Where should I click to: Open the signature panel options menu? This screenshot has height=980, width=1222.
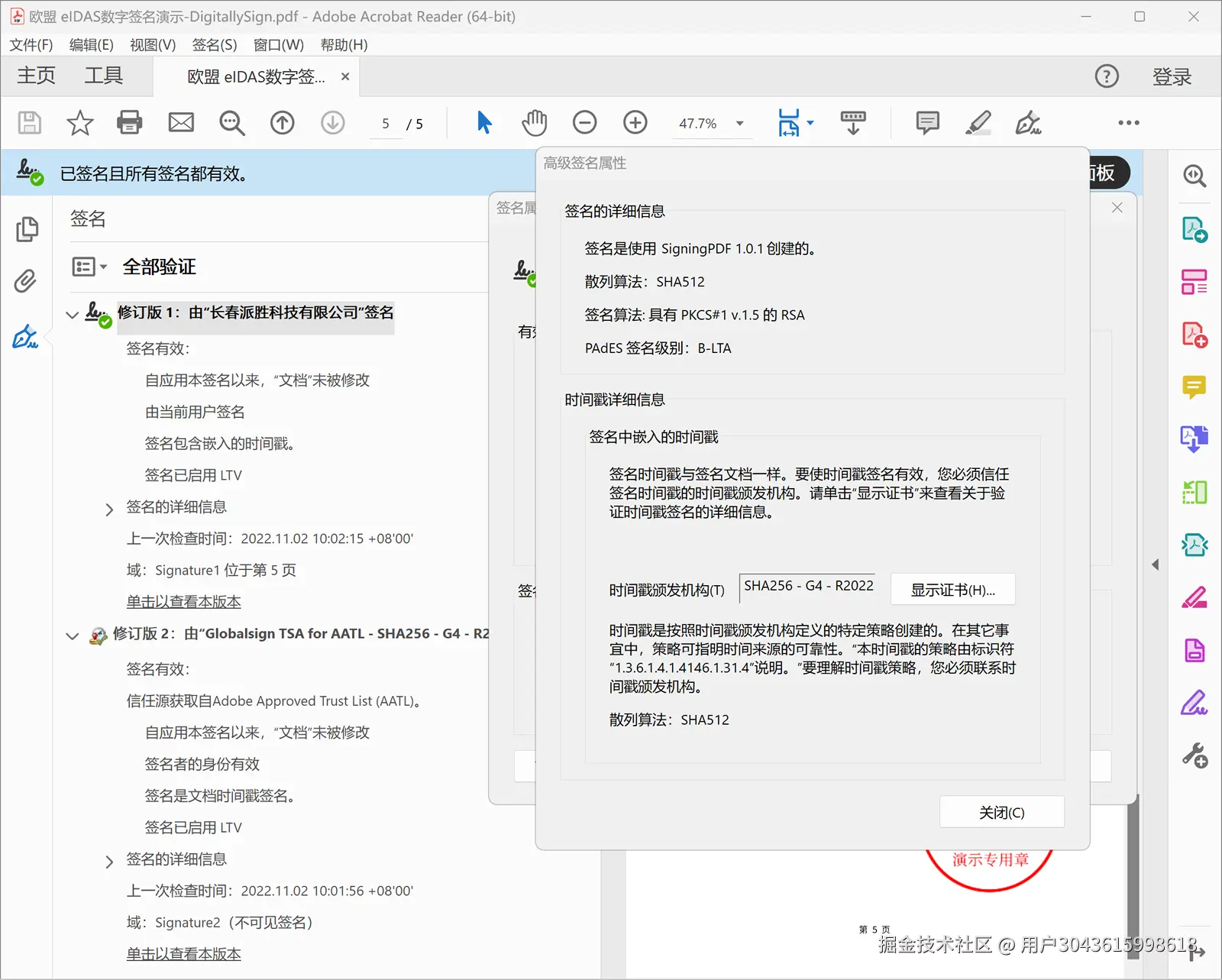point(89,267)
